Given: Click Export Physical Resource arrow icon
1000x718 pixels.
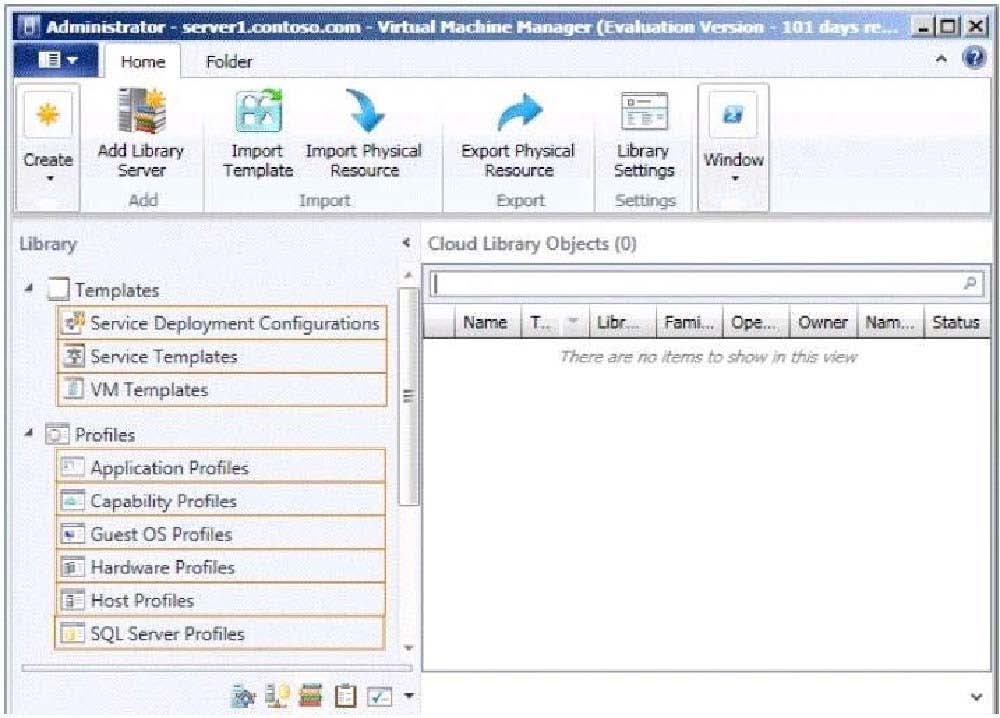Looking at the screenshot, I should pos(519,112).
